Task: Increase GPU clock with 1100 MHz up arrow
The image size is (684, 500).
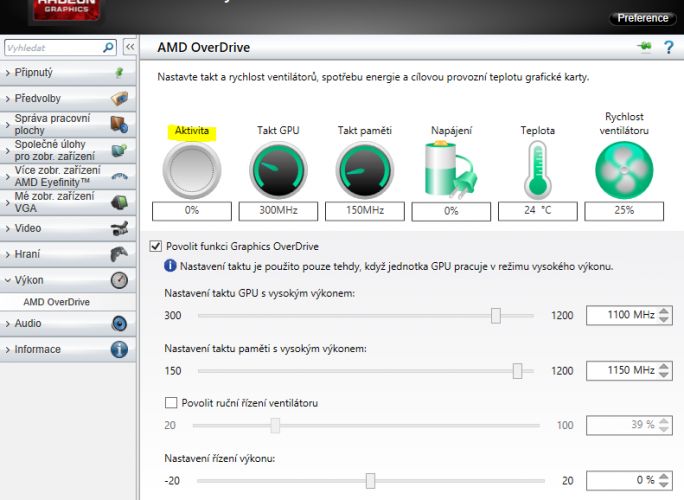Action: point(663,312)
